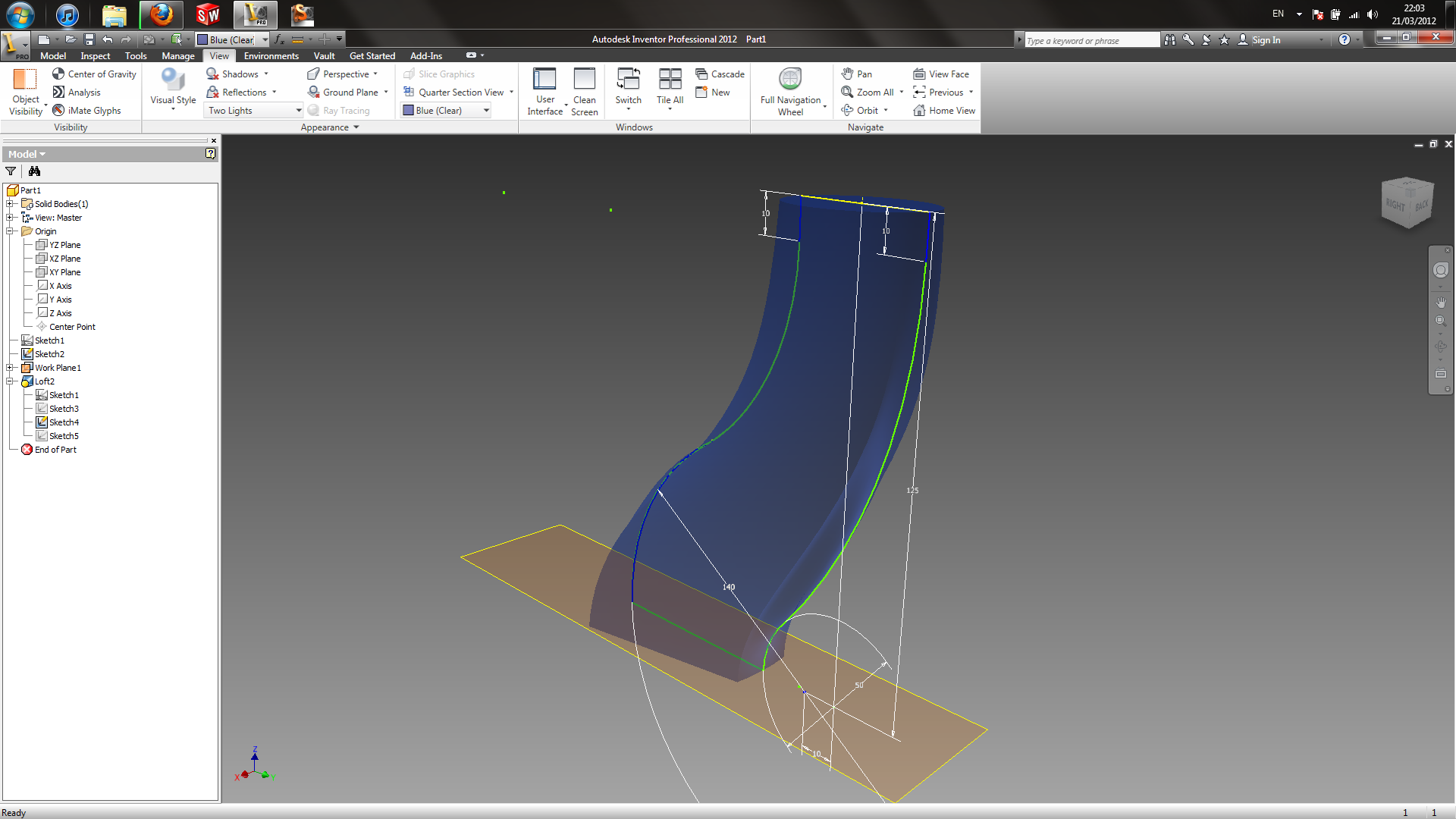Click the Sign In link

click(1265, 40)
